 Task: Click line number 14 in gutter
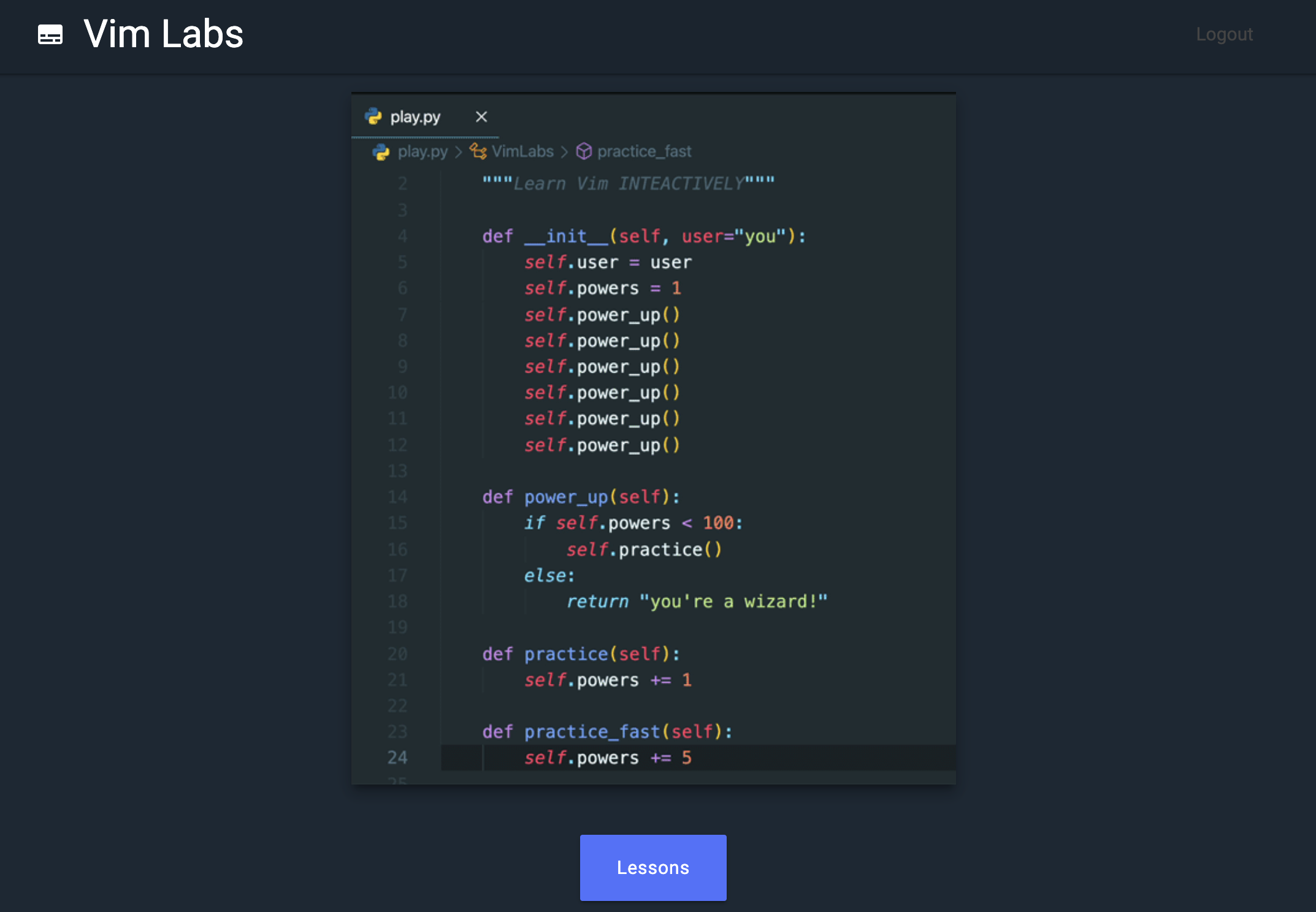(x=397, y=497)
